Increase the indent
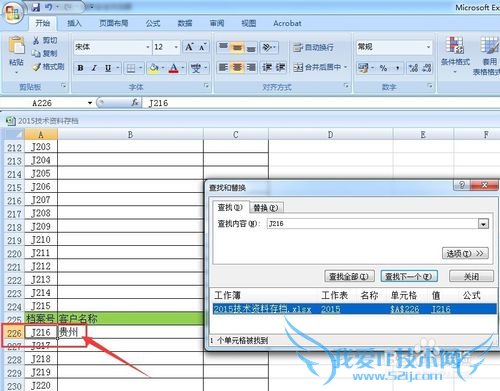The width and height of the screenshot is (500, 391). pyautogui.click(x=280, y=68)
